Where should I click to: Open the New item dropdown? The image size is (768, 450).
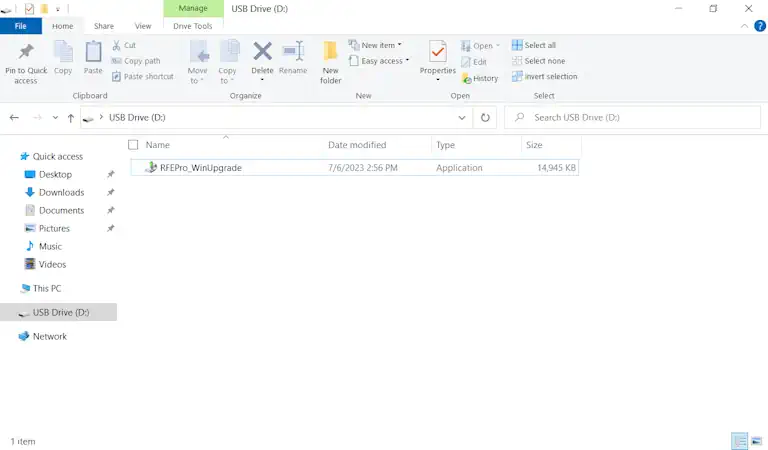[x=376, y=45]
